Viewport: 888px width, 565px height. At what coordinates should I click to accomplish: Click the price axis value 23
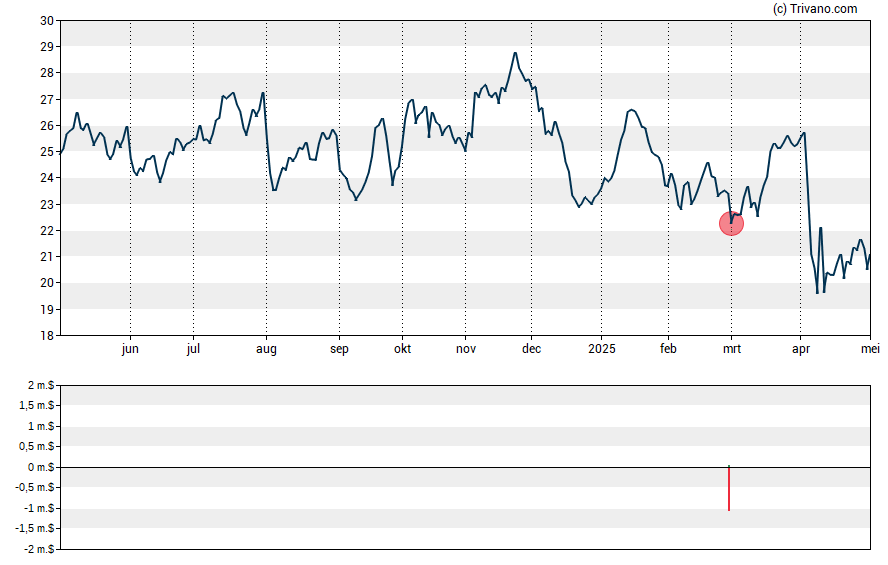click(x=47, y=204)
